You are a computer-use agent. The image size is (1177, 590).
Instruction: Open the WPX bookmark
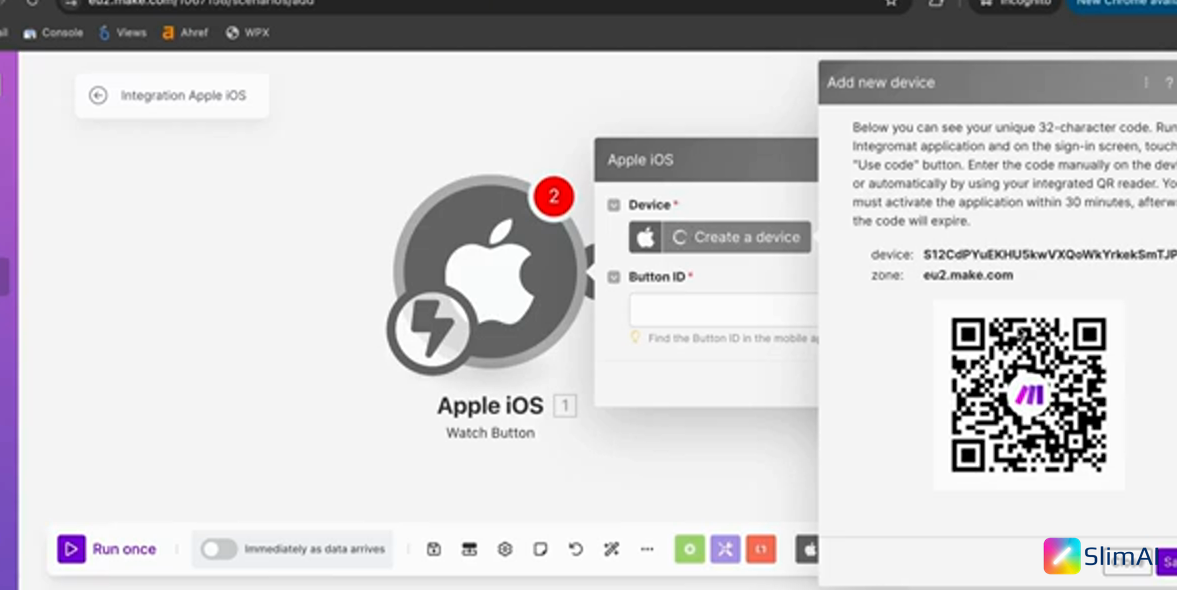248,32
